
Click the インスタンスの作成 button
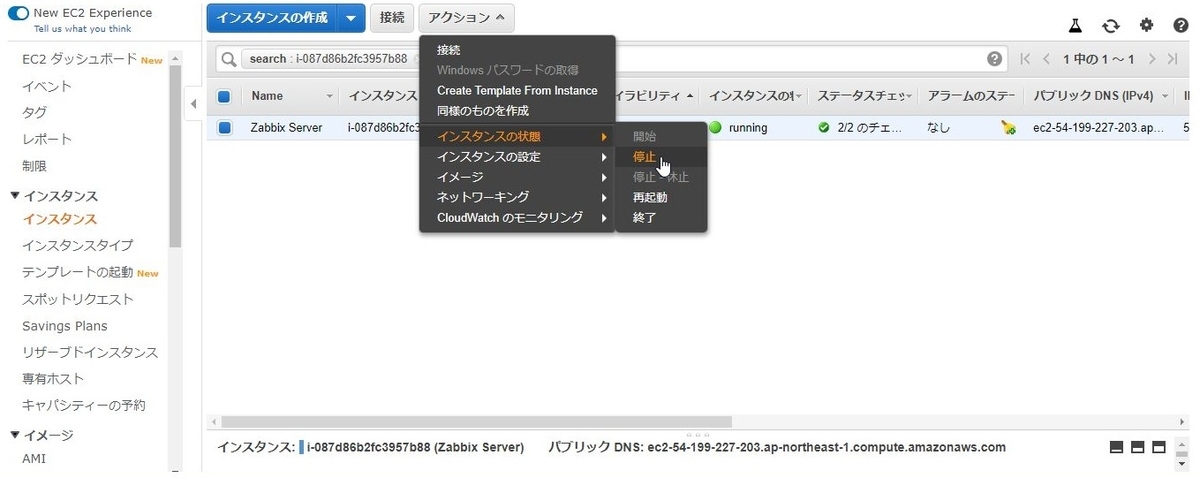click(x=272, y=18)
